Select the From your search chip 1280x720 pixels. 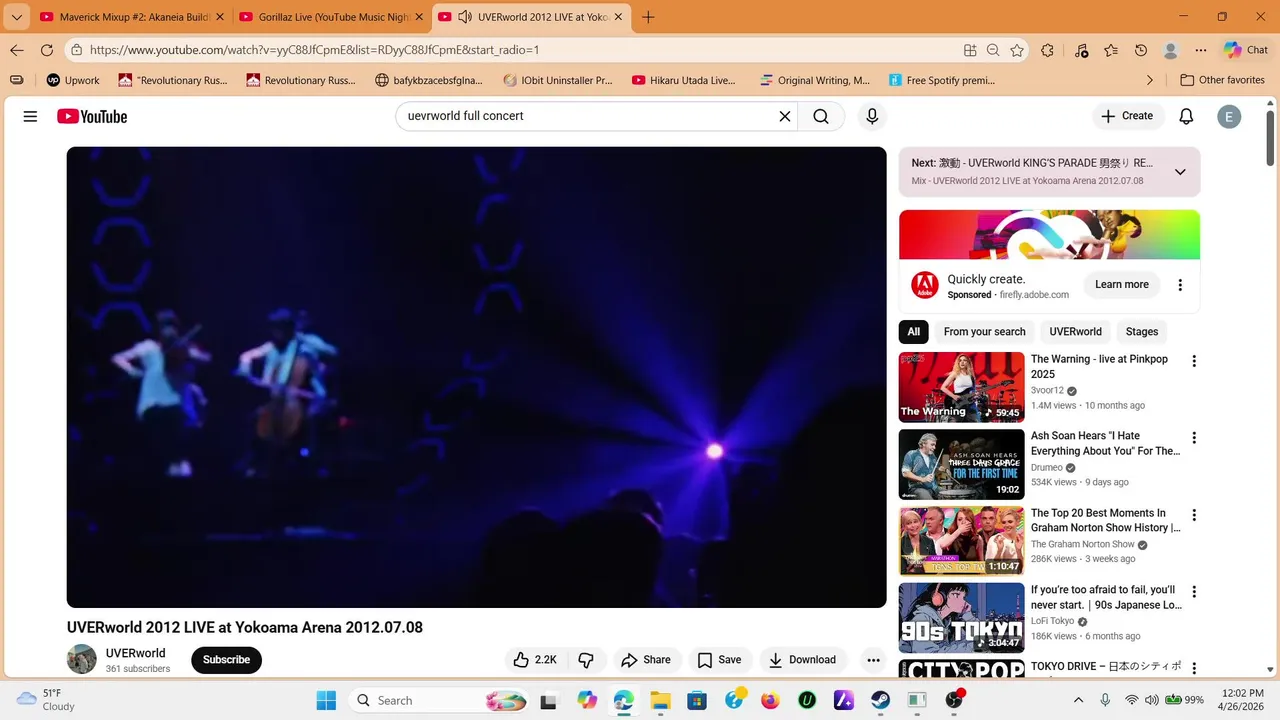[x=984, y=332]
